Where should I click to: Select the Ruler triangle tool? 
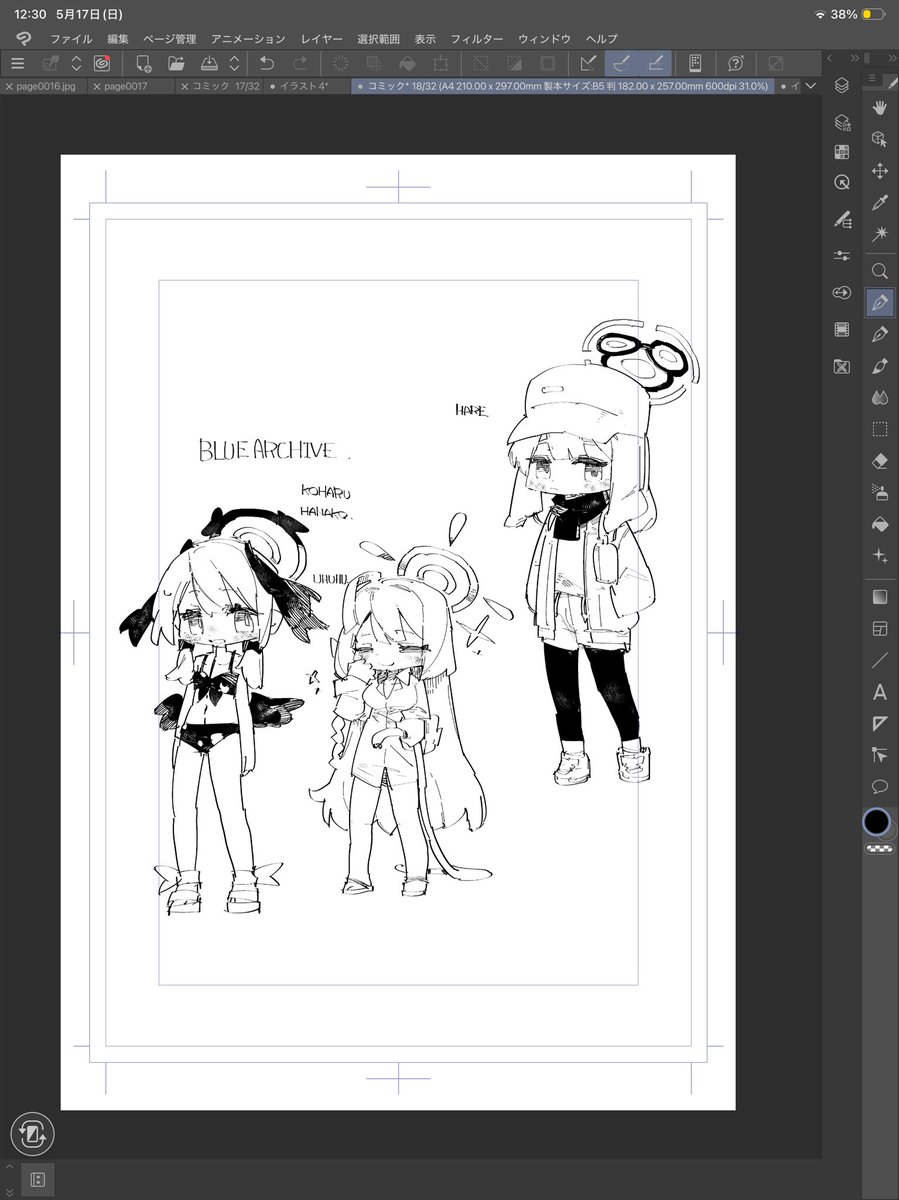(880, 723)
